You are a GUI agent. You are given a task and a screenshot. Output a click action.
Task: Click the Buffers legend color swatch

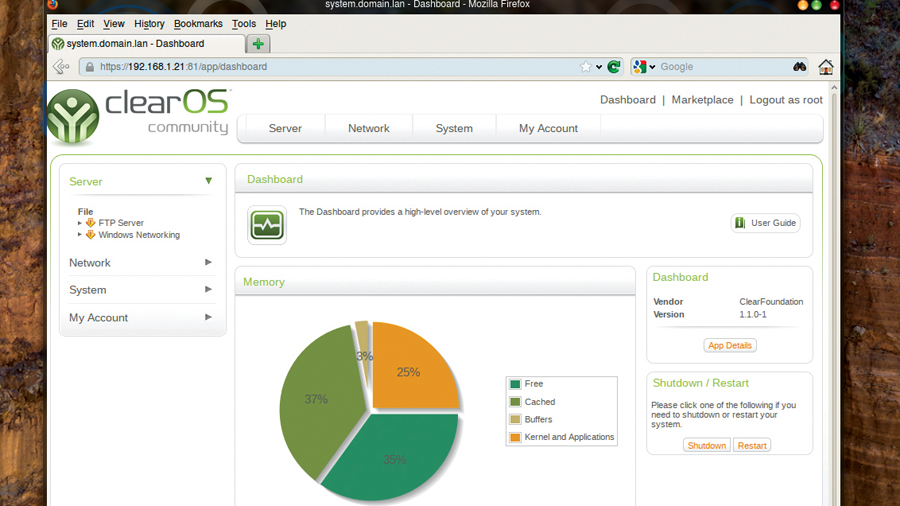pyautogui.click(x=515, y=419)
